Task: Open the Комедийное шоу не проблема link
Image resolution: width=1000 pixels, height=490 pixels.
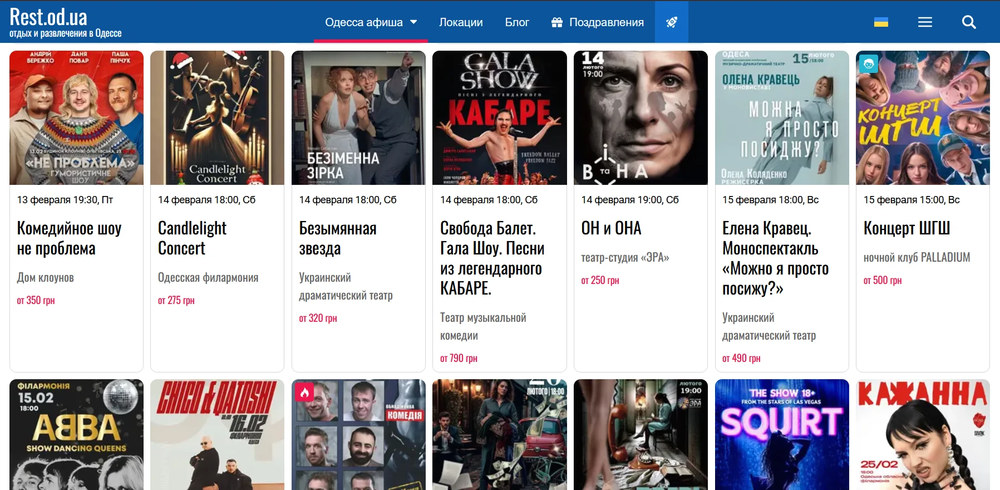Action: [69, 238]
